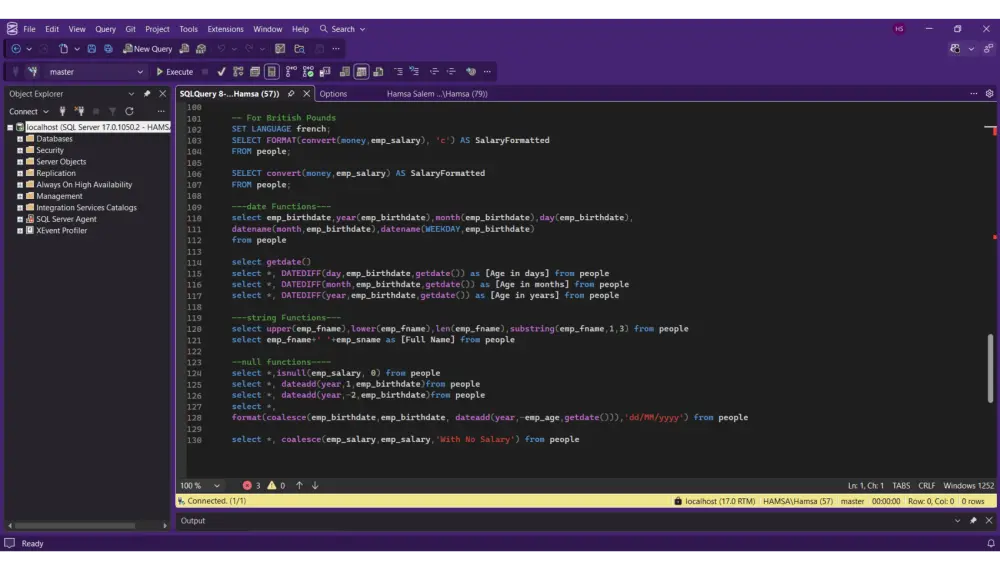Image resolution: width=1000 pixels, height=571 pixels.
Task: Click the Change Connection icon beside master
Action: tap(33, 71)
